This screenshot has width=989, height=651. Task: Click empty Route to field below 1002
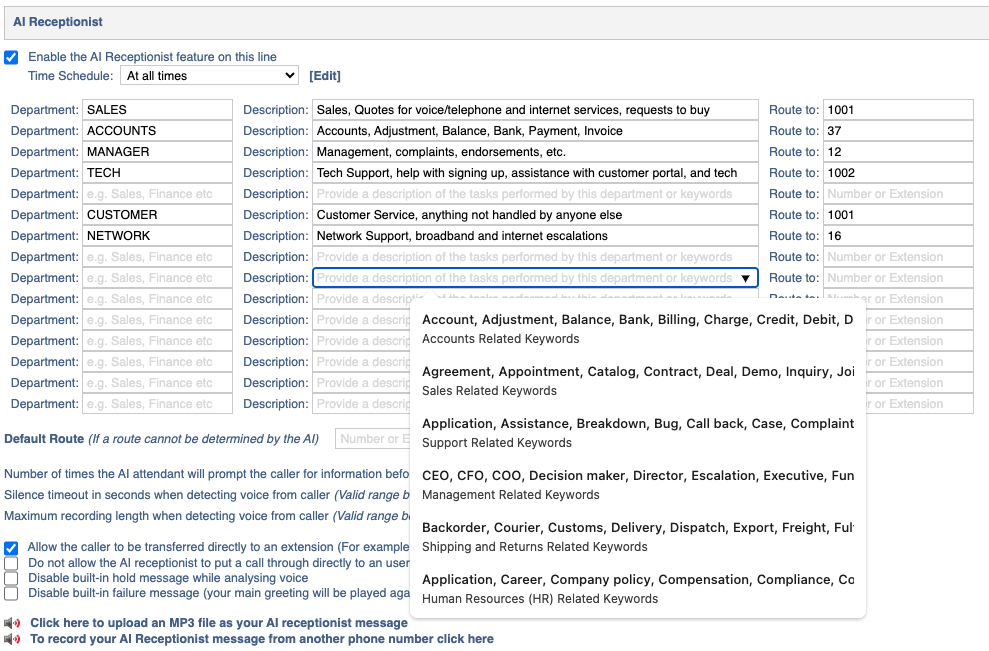click(898, 194)
